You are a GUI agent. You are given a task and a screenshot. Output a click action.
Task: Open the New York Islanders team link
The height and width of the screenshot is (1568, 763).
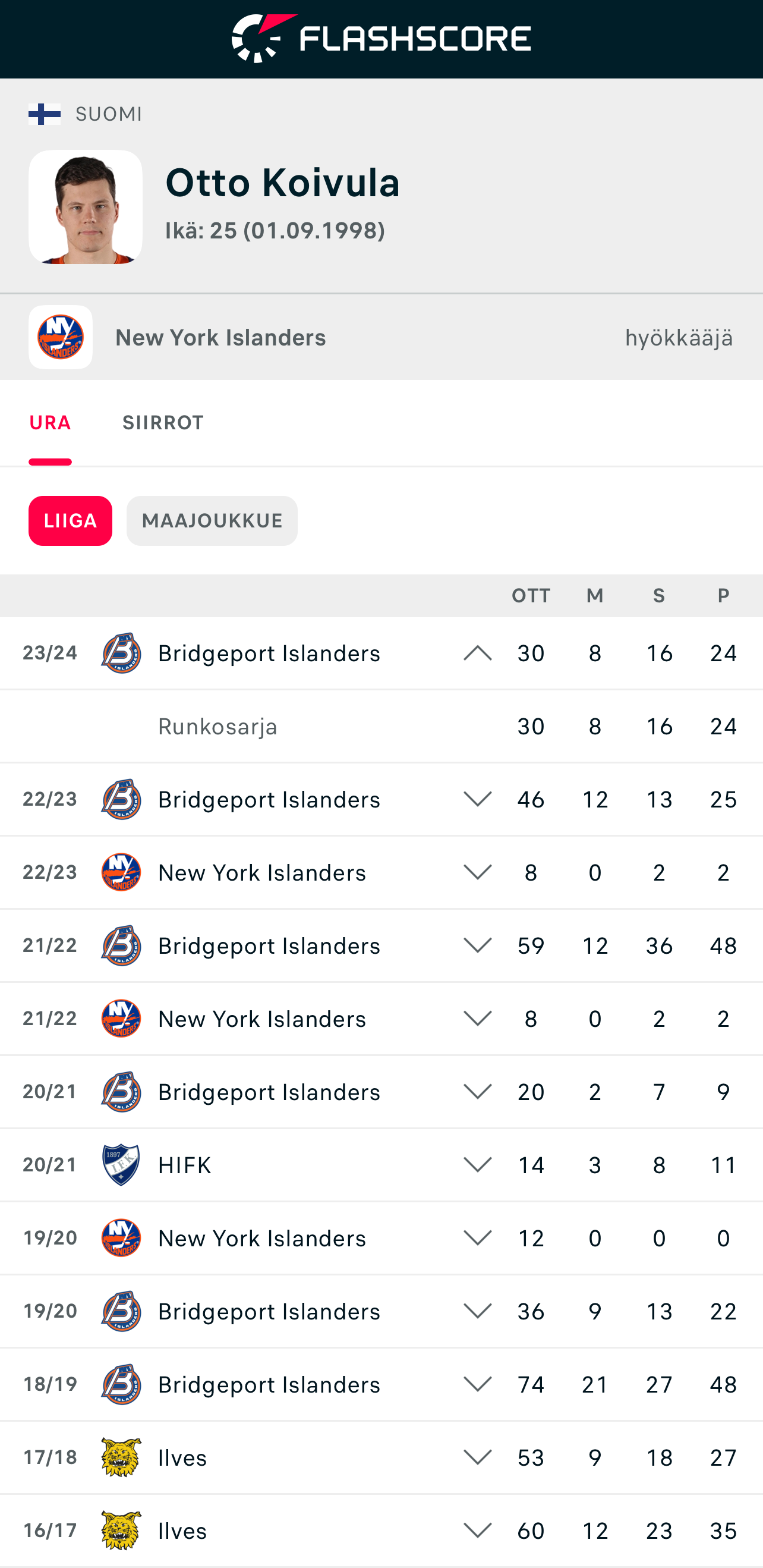tap(220, 338)
